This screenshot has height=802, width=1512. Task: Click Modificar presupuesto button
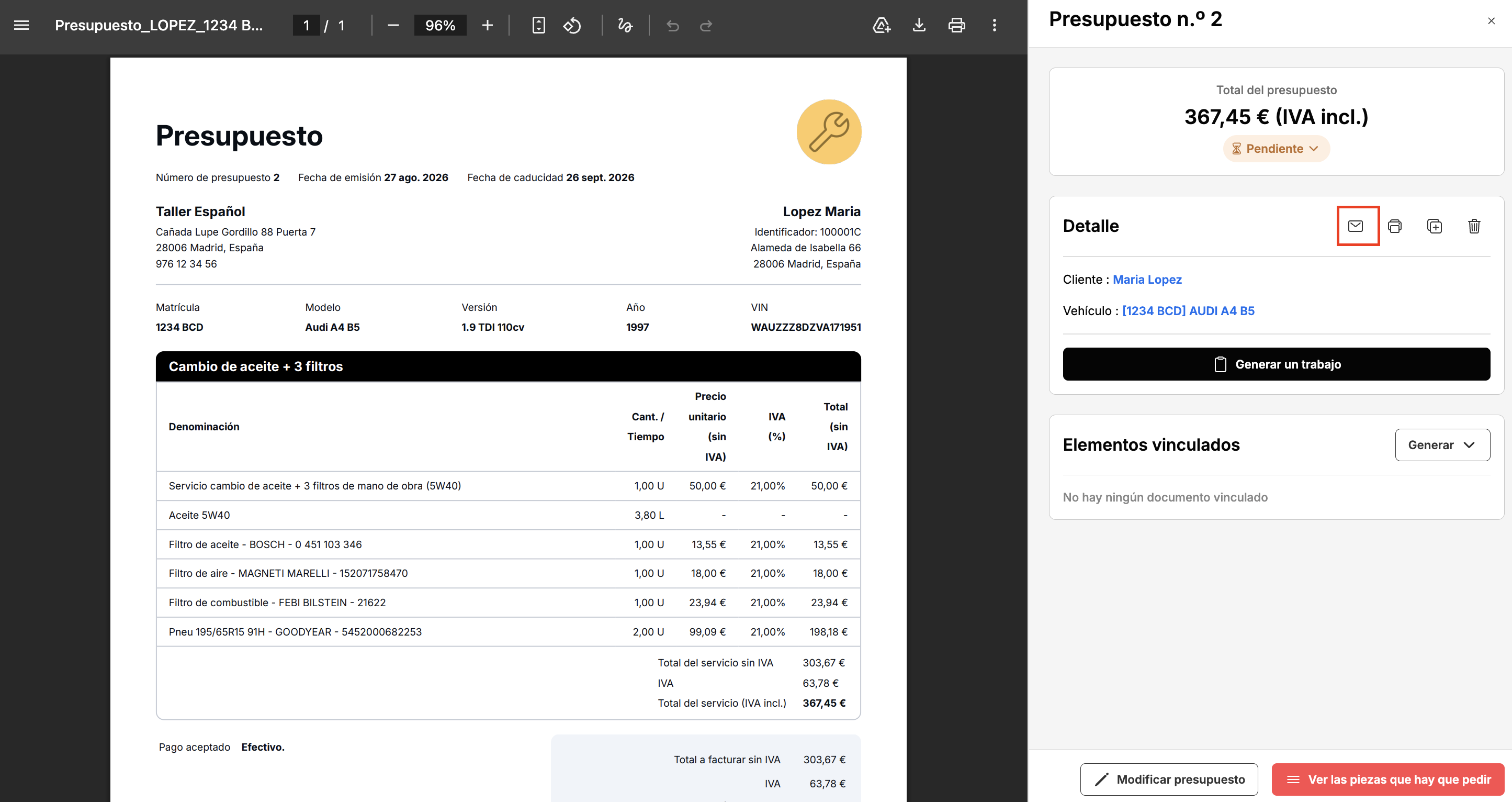pos(1169,779)
